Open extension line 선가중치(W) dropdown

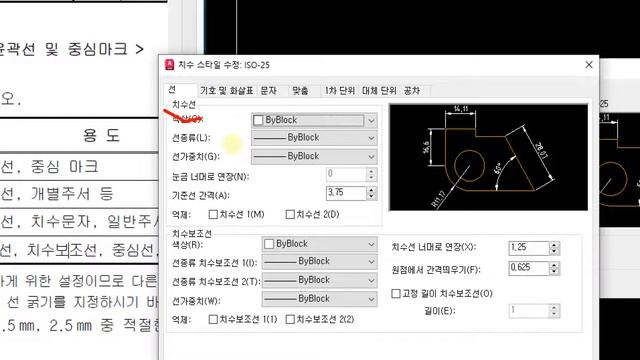(x=319, y=299)
